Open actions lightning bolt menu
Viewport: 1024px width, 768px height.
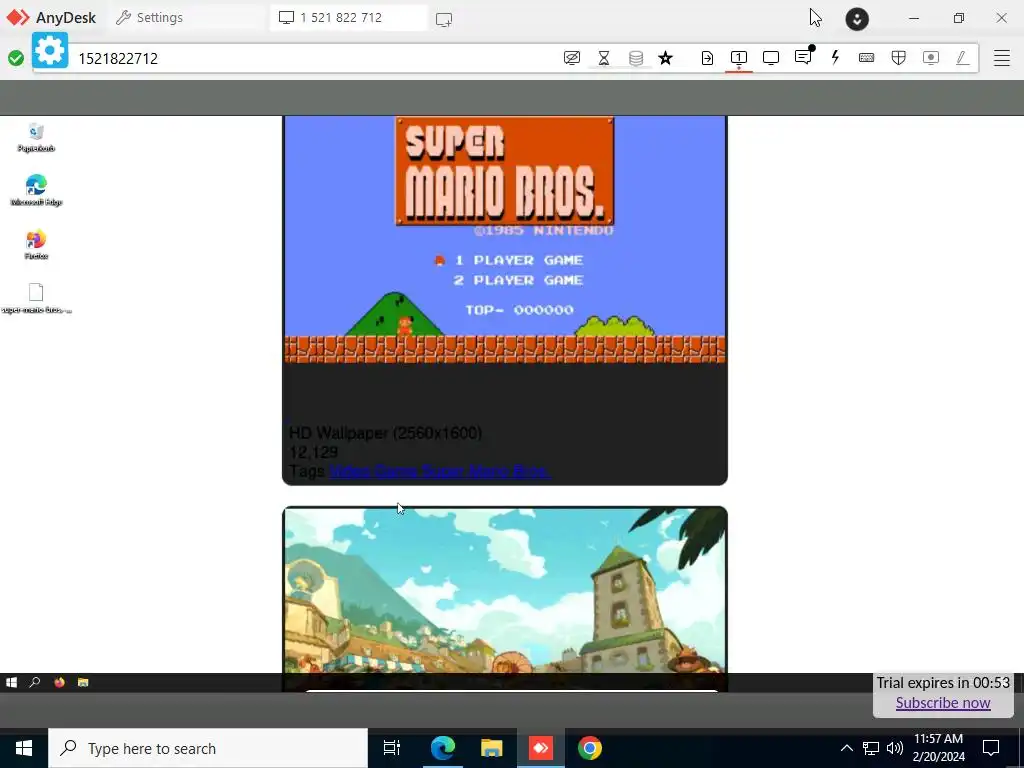point(835,57)
